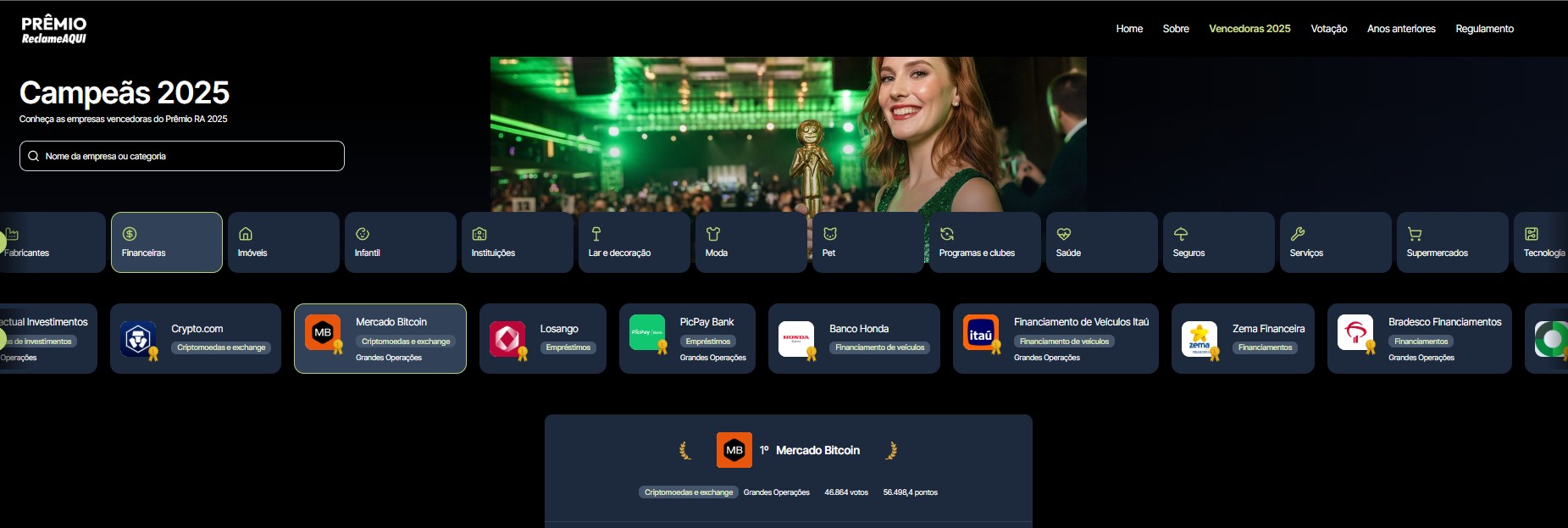Choose the Saúde heart icon

click(x=1064, y=234)
